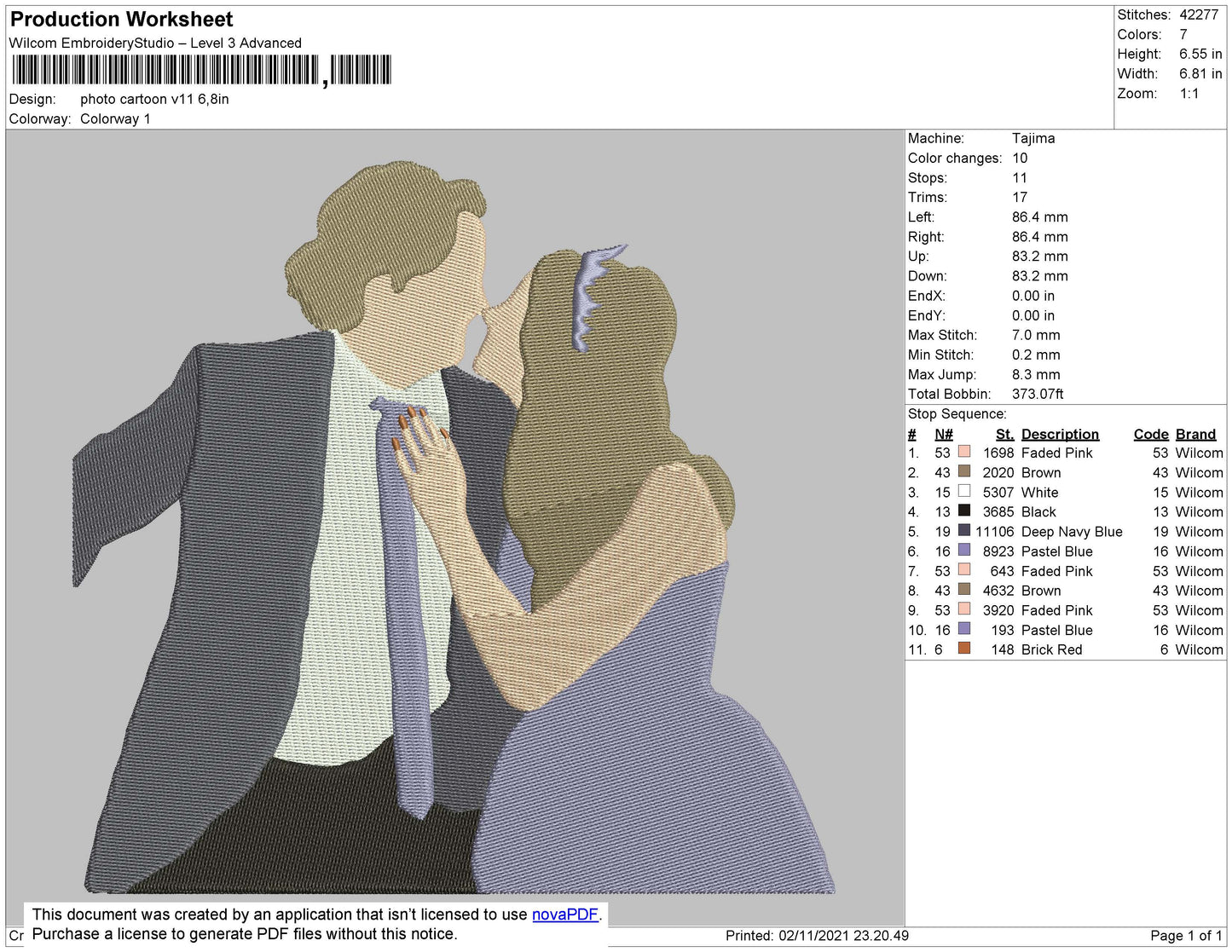Click the Faded Pink swatch in stop 7

964,569
